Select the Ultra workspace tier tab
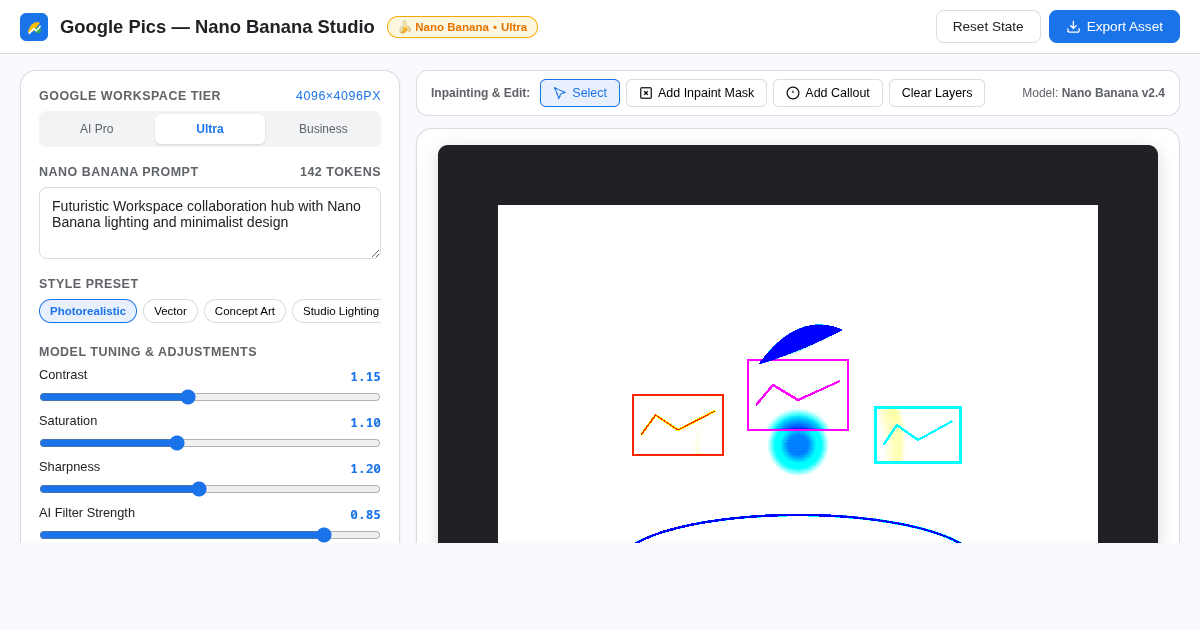The width and height of the screenshot is (1200, 630). coord(210,129)
